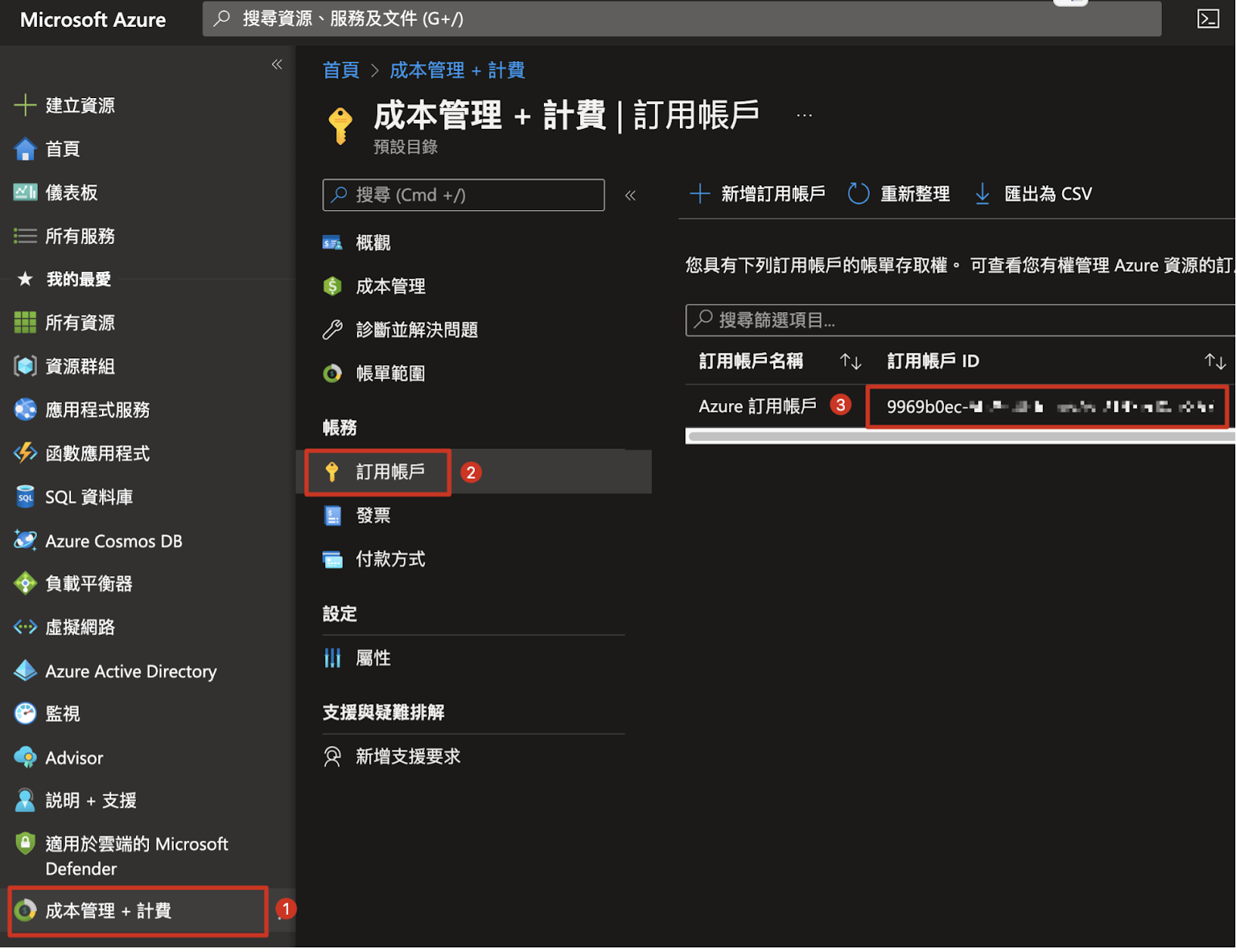
Task: Sort by 訂用帳戶名稱 column arrows
Action: (x=851, y=361)
